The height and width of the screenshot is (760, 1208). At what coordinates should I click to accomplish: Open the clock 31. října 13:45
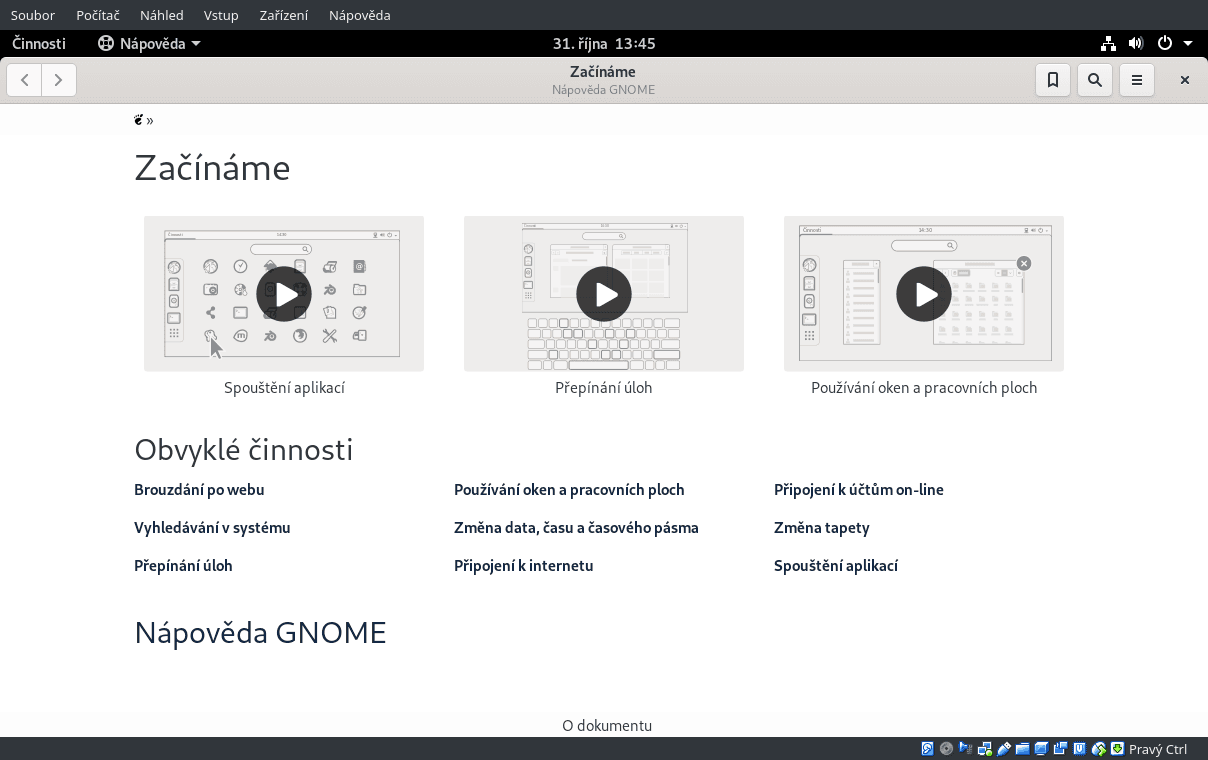(604, 44)
